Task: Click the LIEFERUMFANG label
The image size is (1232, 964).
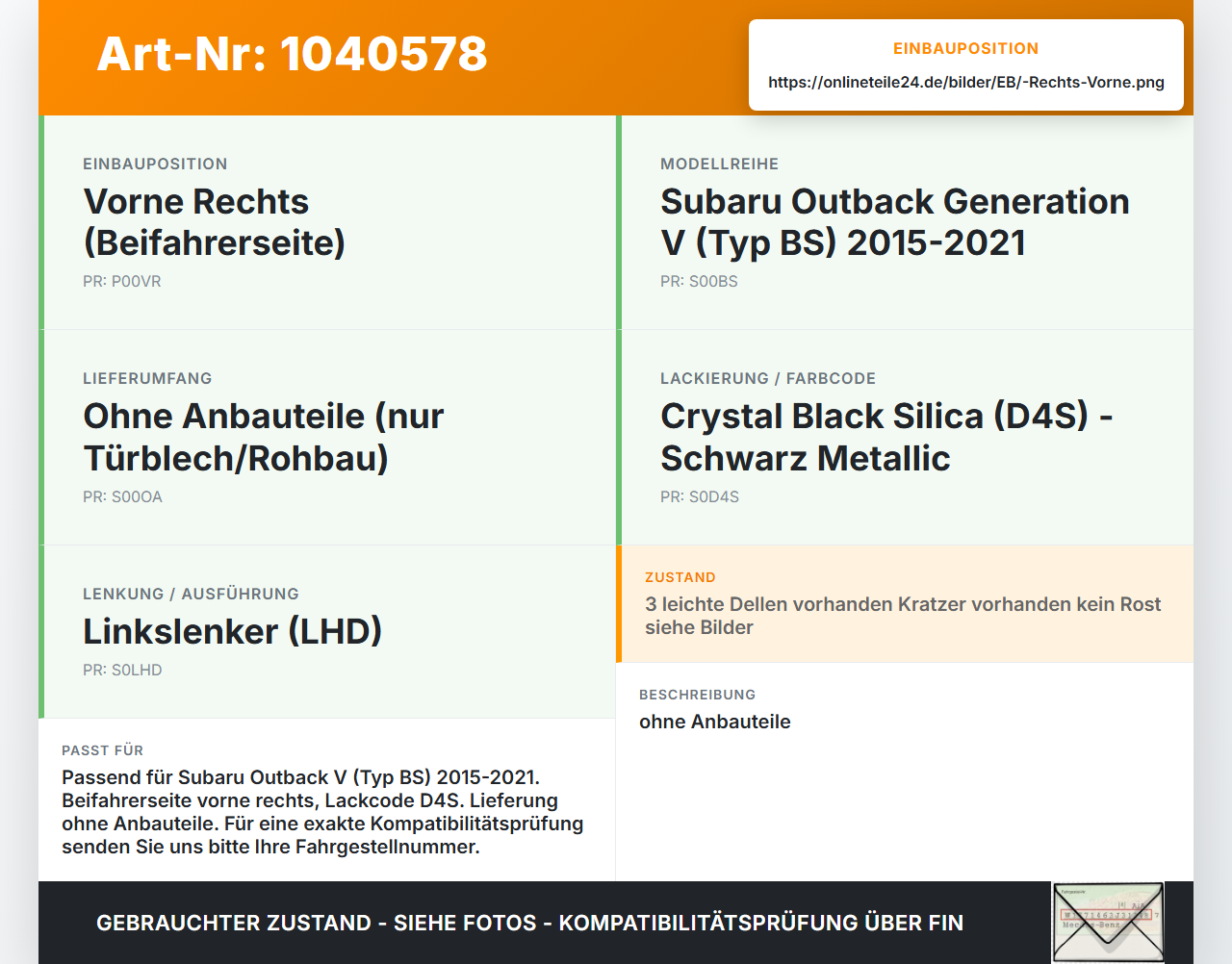Action: coord(147,378)
